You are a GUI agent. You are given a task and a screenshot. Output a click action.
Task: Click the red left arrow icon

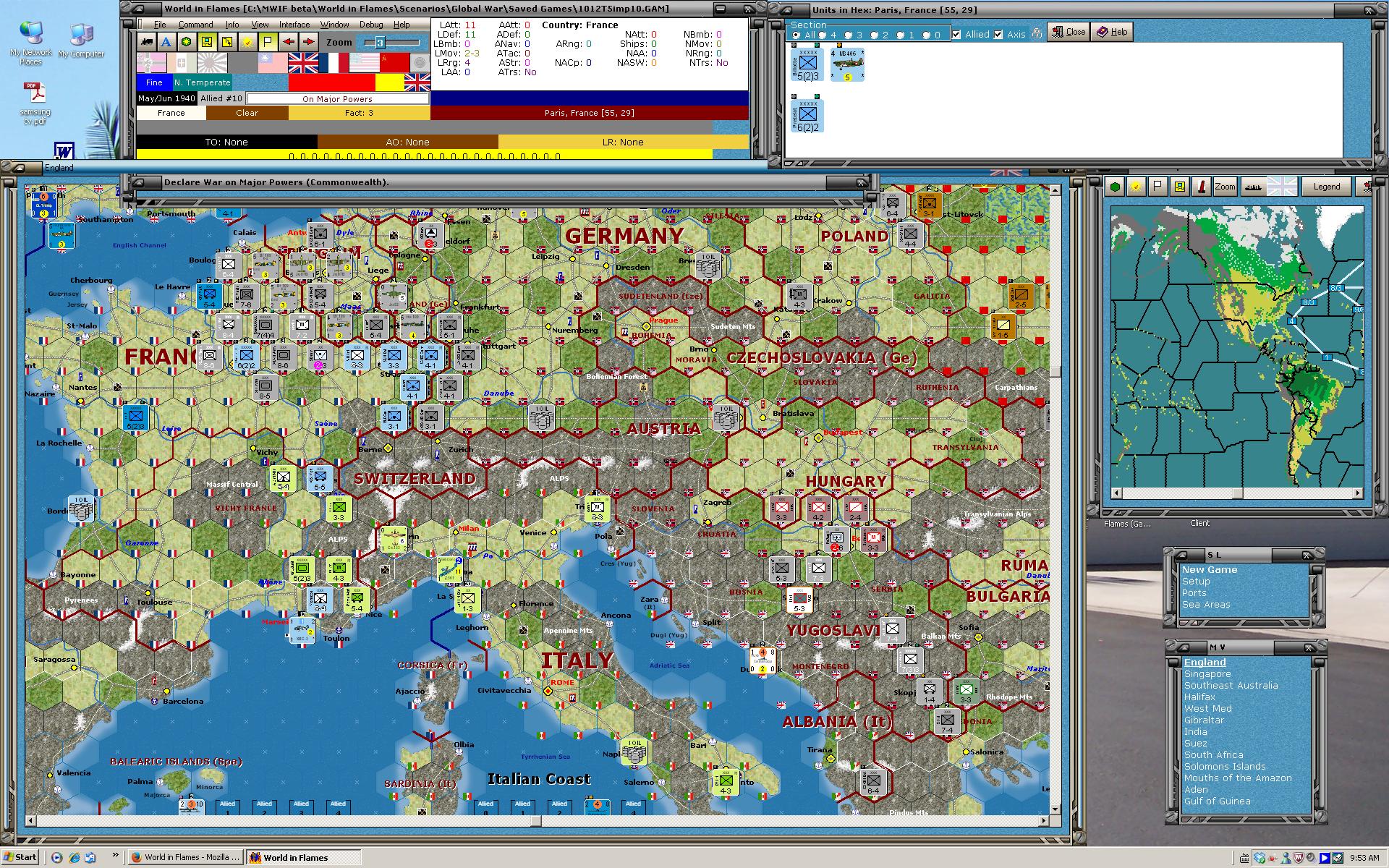(288, 42)
